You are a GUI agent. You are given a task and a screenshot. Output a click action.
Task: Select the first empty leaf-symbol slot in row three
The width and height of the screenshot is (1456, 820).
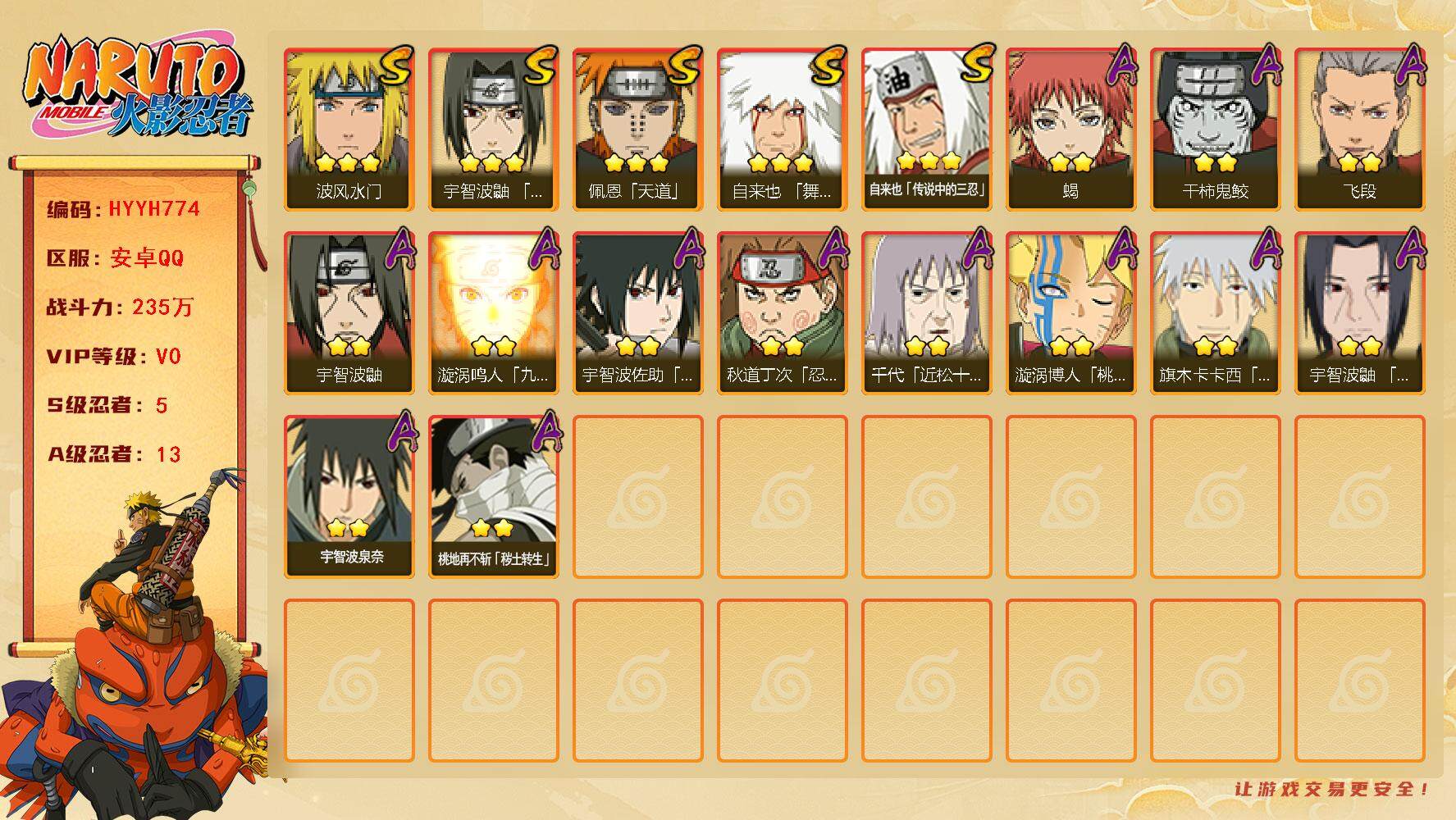pyautogui.click(x=638, y=497)
